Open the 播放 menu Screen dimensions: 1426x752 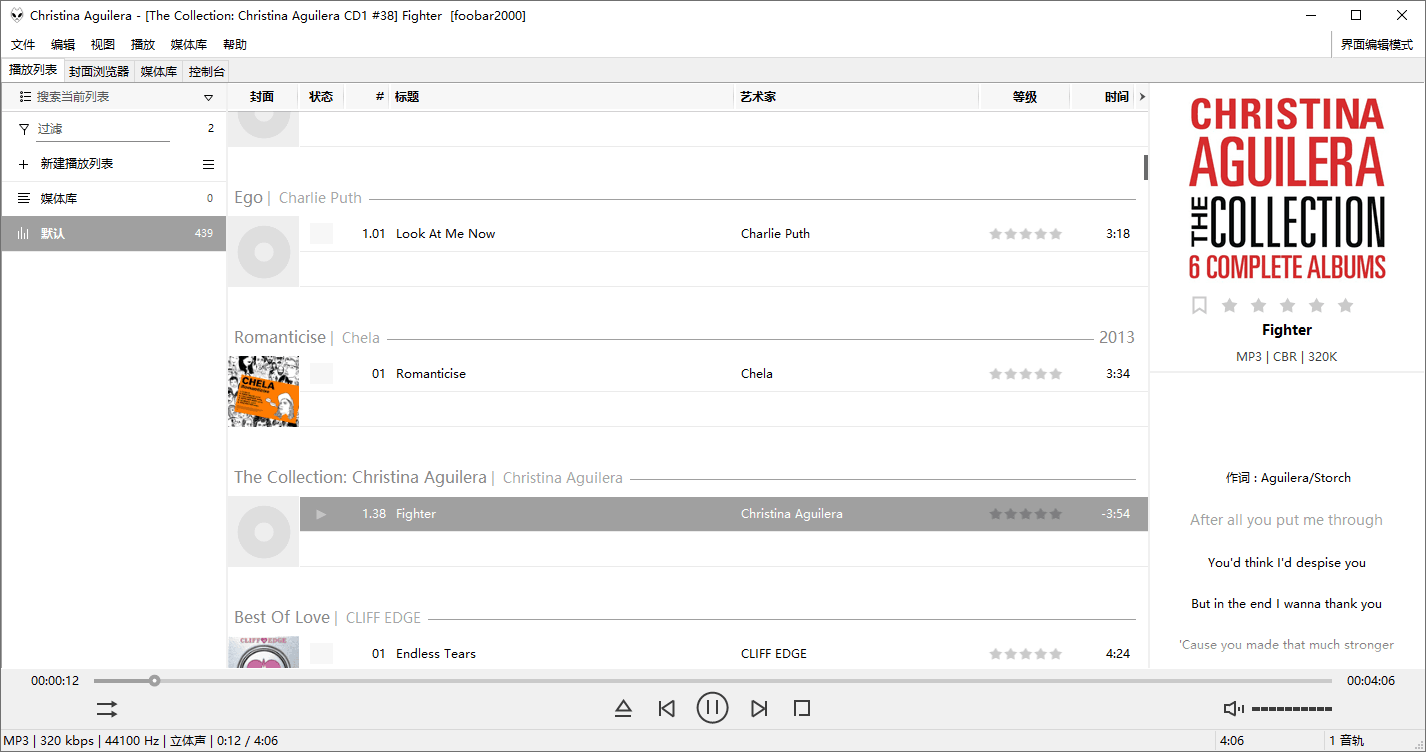(x=143, y=44)
